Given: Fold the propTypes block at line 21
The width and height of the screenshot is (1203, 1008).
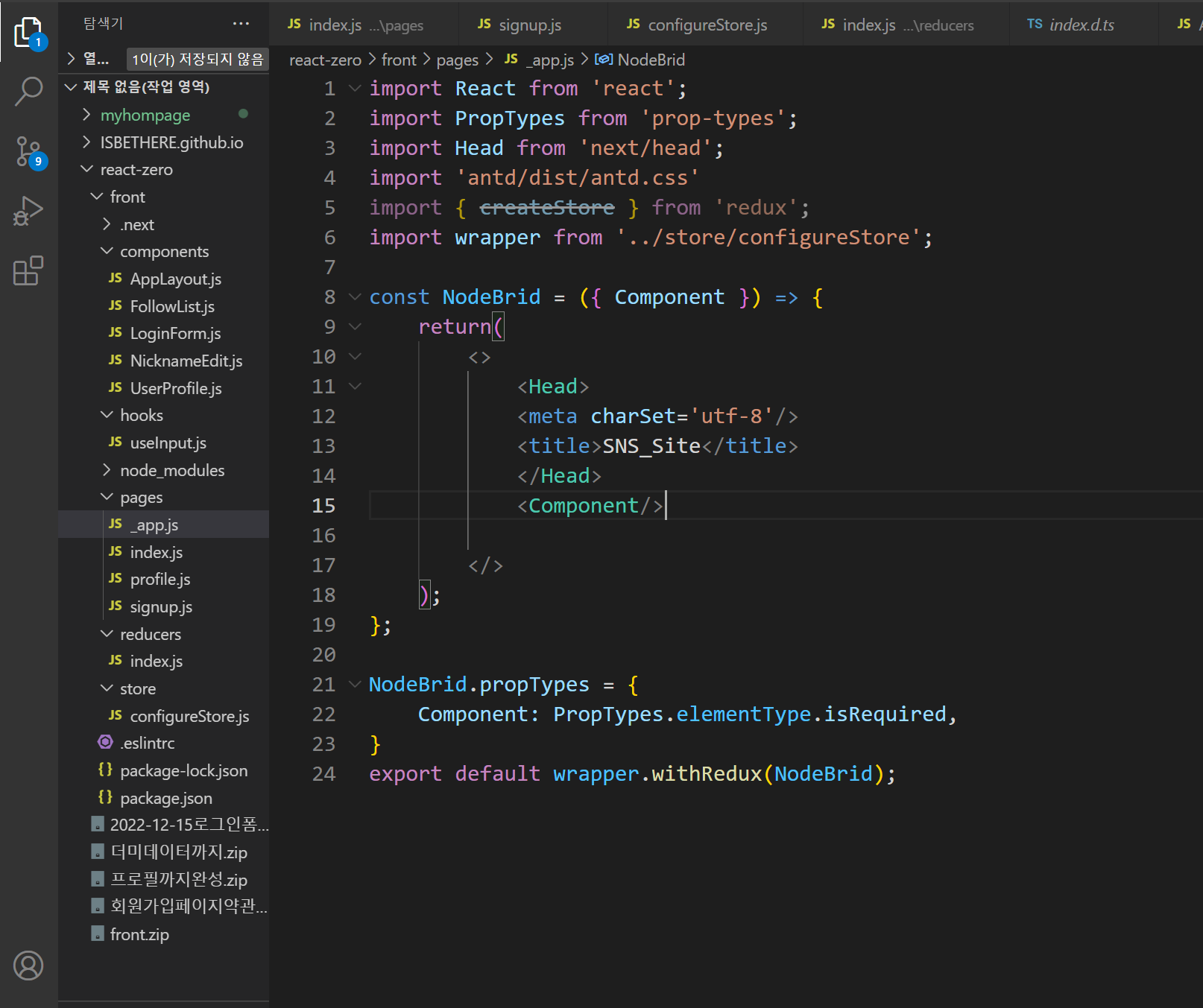Looking at the screenshot, I should pos(356,685).
